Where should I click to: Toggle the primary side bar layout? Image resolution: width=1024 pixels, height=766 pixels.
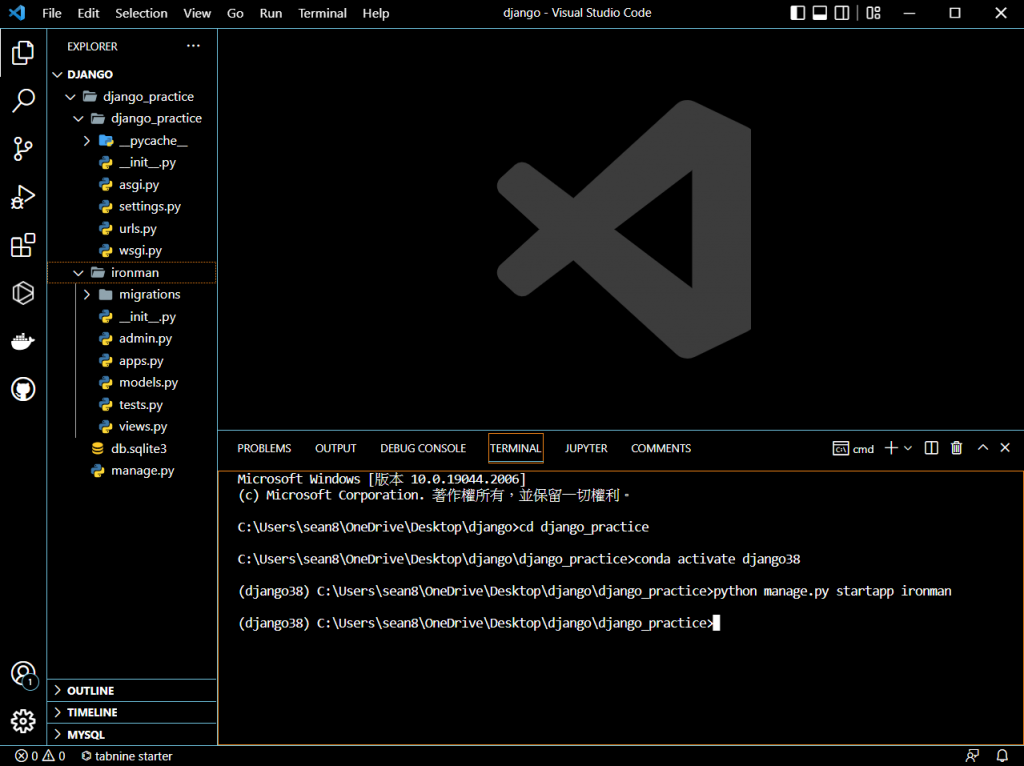797,13
